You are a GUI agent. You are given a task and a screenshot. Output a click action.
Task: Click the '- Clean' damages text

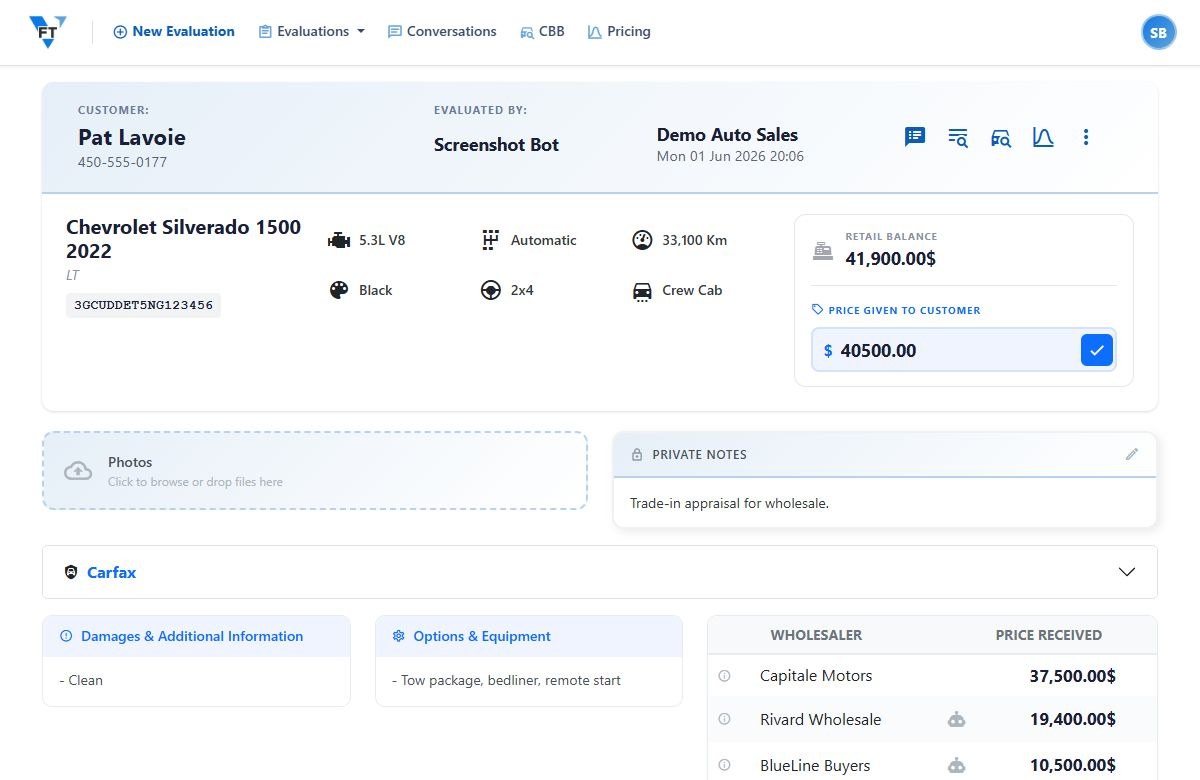81,680
